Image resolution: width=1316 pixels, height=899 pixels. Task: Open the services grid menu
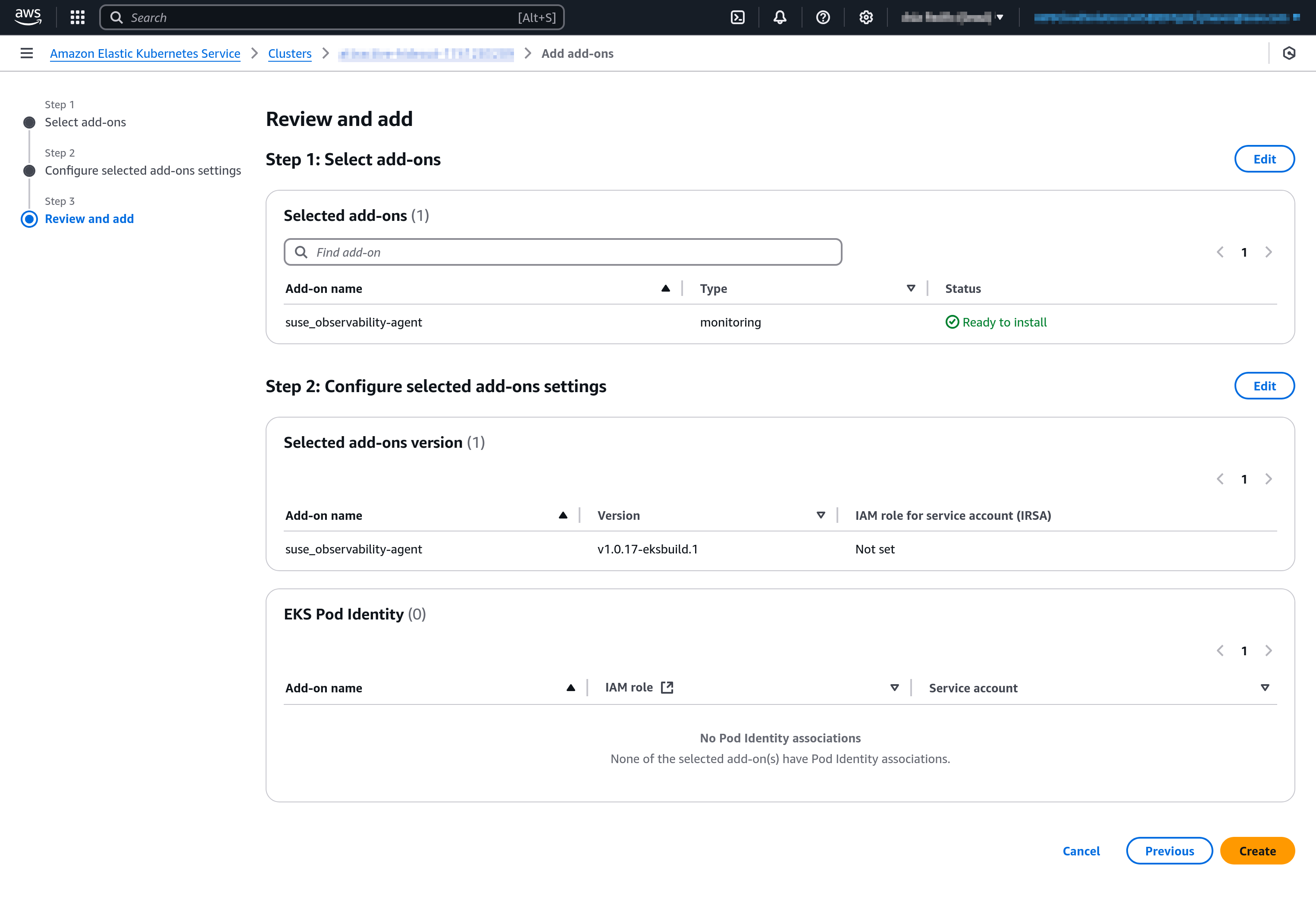click(x=78, y=18)
